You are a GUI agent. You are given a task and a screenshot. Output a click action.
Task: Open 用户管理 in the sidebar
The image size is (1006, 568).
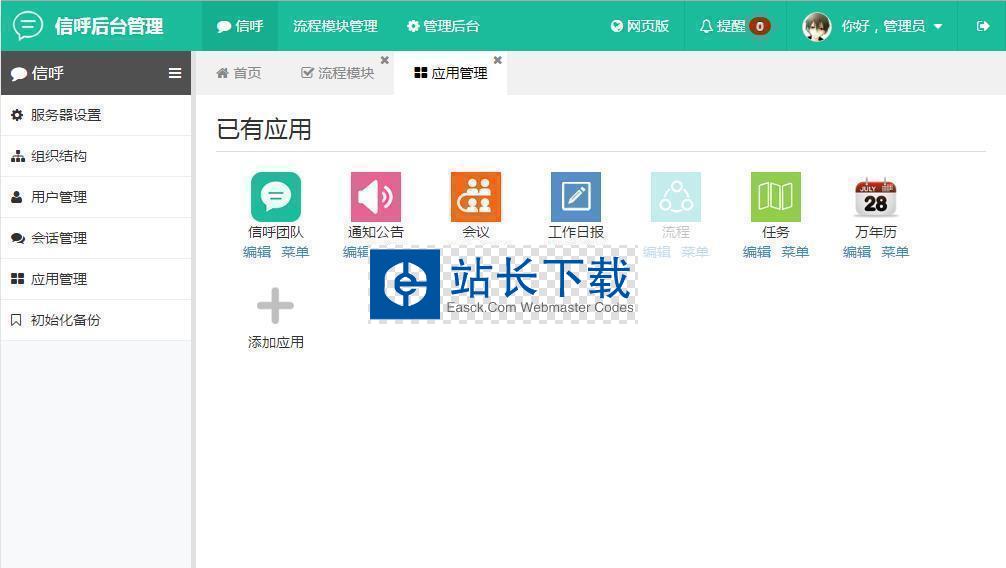coord(59,197)
